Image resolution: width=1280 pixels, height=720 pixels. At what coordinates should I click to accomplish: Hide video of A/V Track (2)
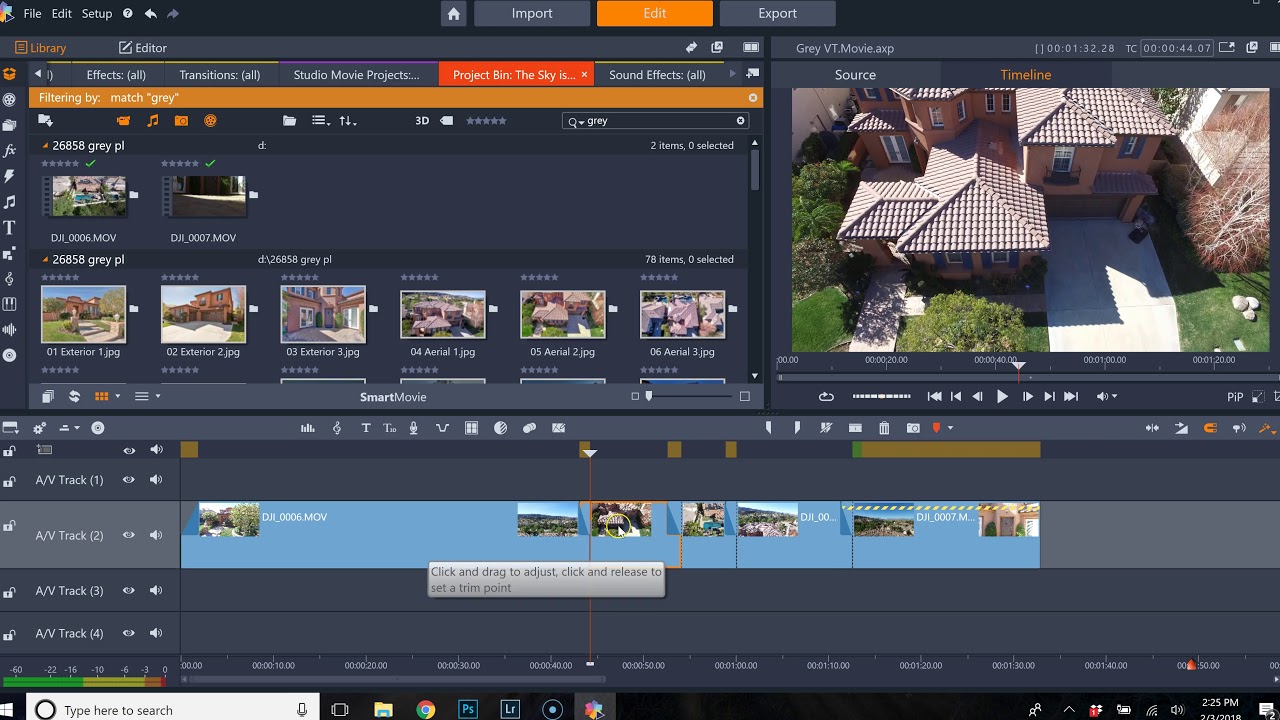tap(129, 536)
